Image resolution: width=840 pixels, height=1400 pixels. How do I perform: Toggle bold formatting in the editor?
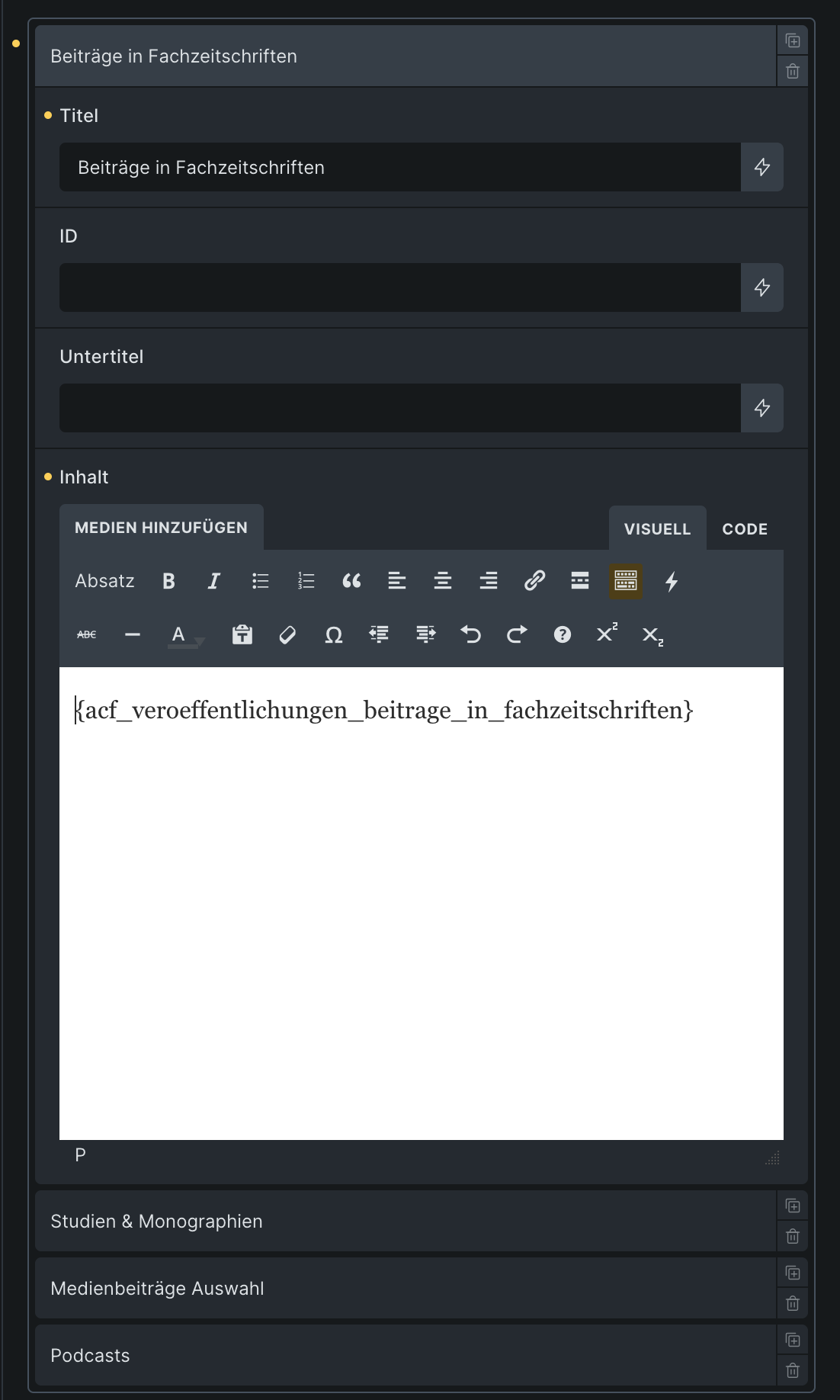point(168,581)
